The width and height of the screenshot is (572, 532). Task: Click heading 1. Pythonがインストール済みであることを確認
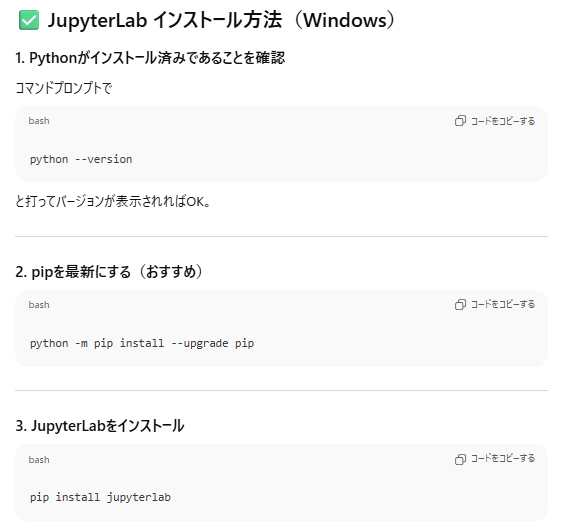click(150, 58)
